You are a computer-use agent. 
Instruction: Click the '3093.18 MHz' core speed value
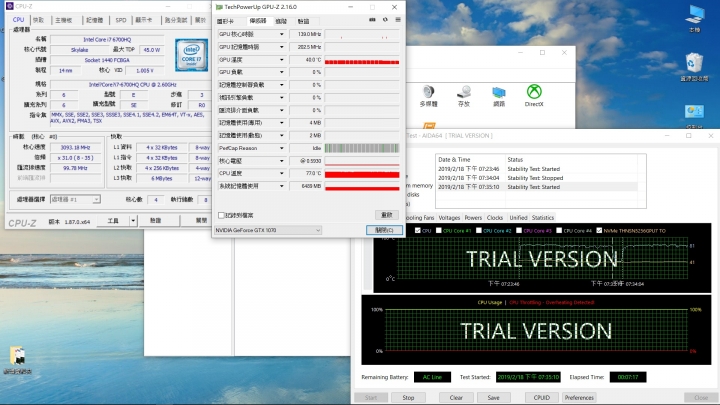pos(75,147)
